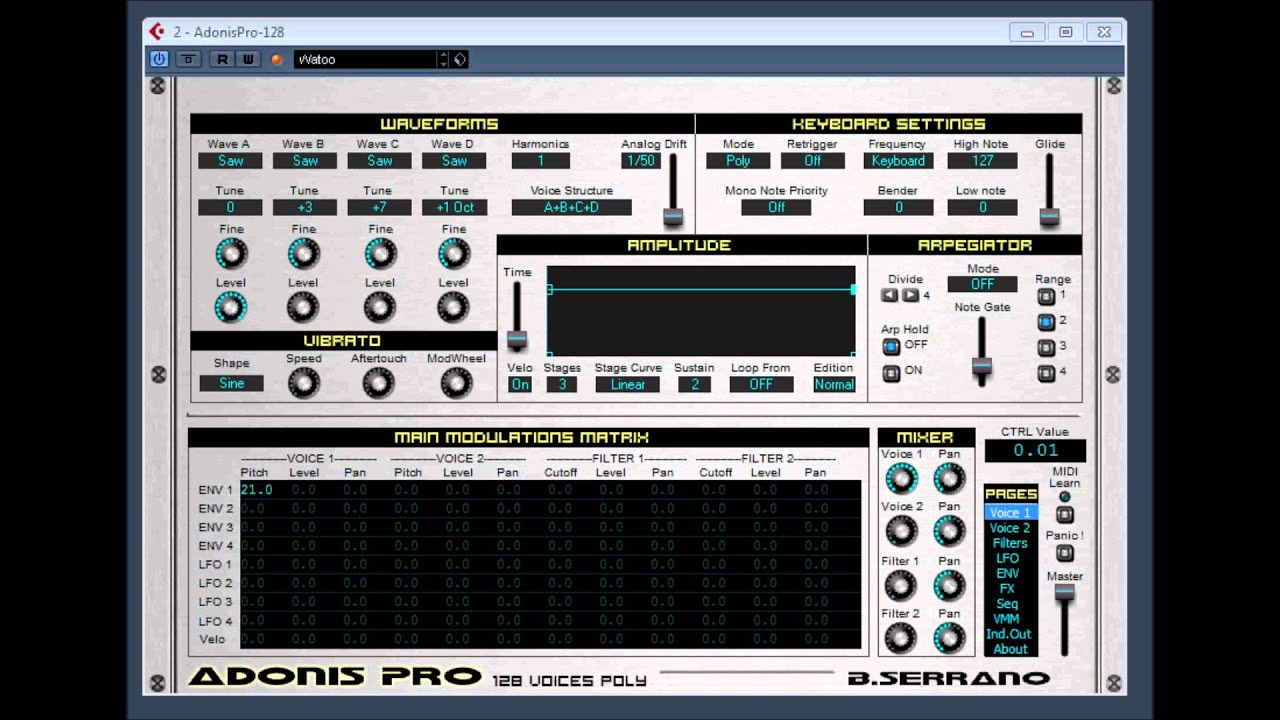Toggle the MIDI Learn button
The height and width of the screenshot is (720, 1280).
point(1065,515)
